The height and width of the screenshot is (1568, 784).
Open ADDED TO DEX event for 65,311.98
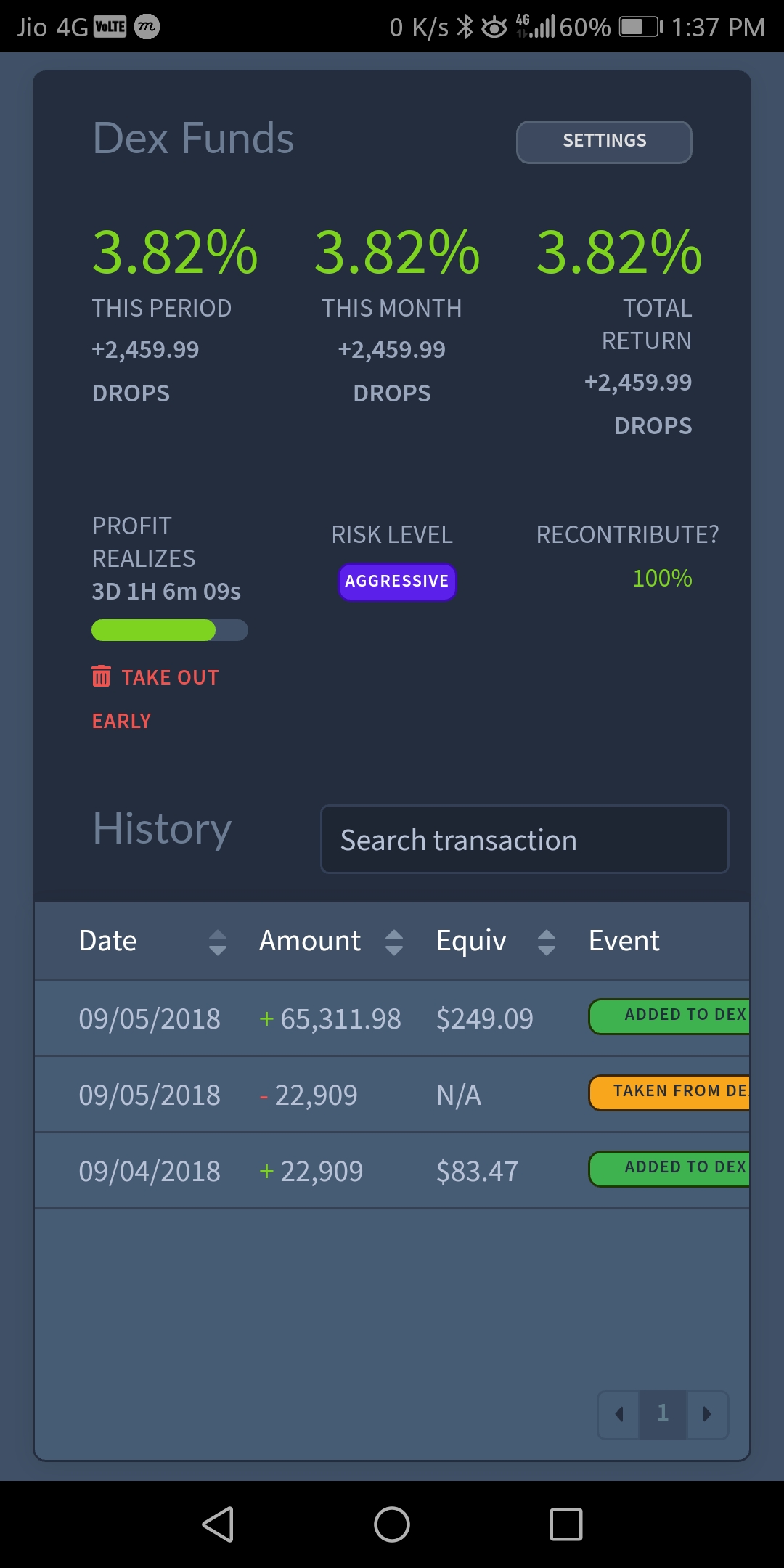669,1016
